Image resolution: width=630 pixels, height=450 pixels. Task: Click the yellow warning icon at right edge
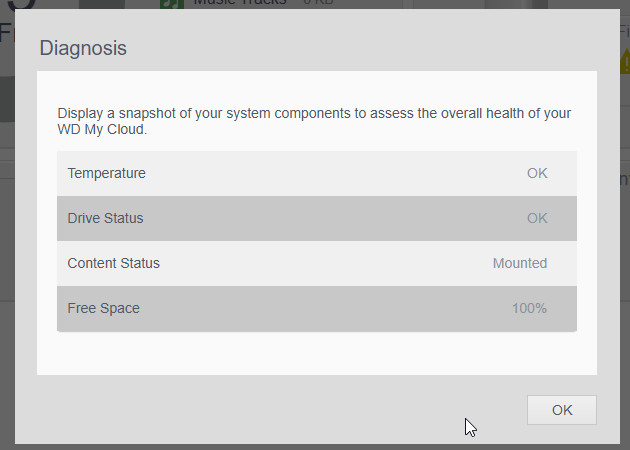tap(625, 61)
